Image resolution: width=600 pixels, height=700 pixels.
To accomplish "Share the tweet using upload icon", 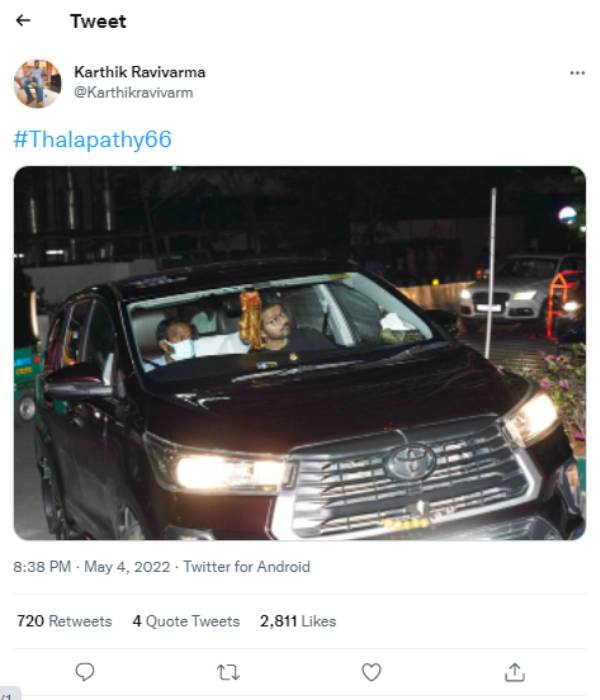I will [x=514, y=672].
